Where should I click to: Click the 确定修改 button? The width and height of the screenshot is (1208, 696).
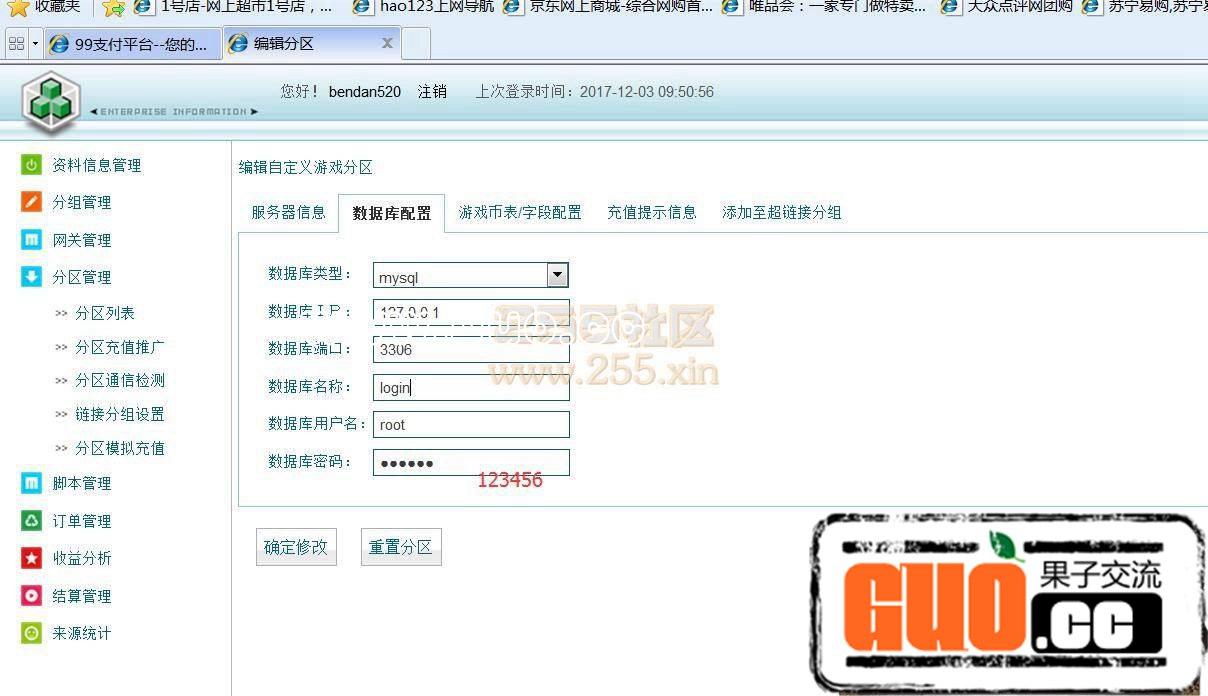tap(295, 546)
